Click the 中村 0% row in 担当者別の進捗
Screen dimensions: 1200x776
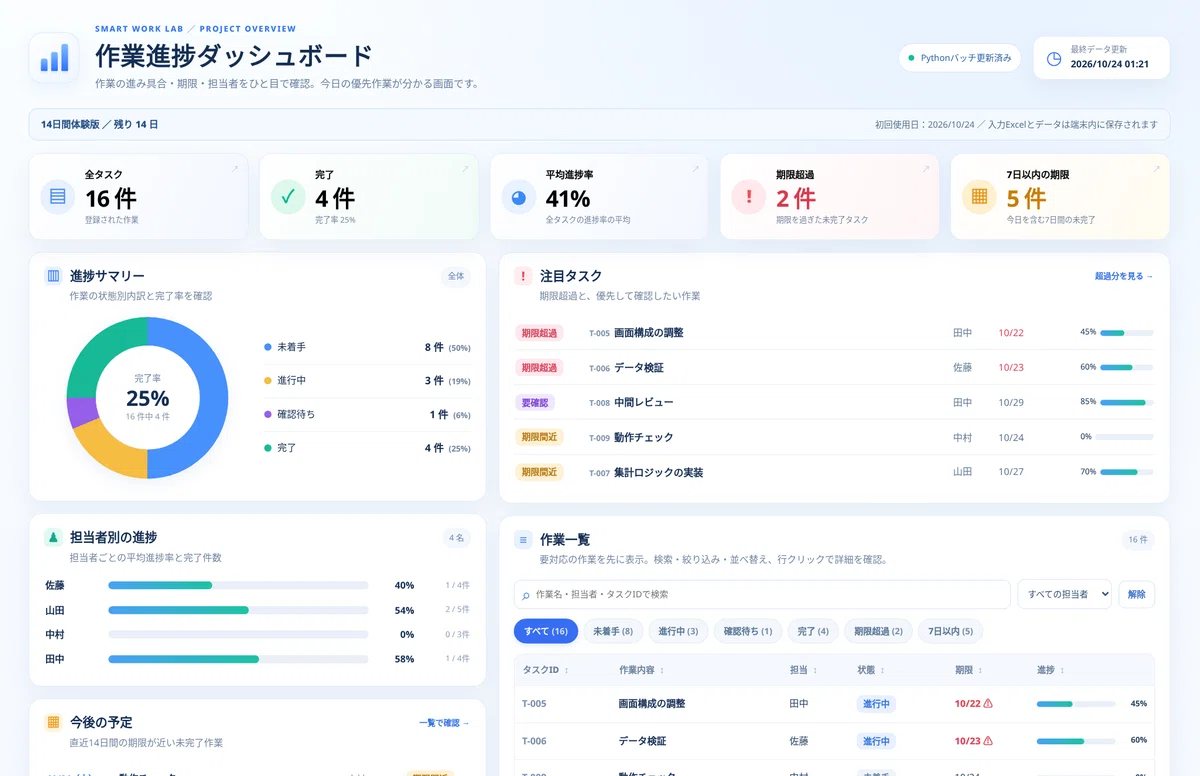click(257, 634)
